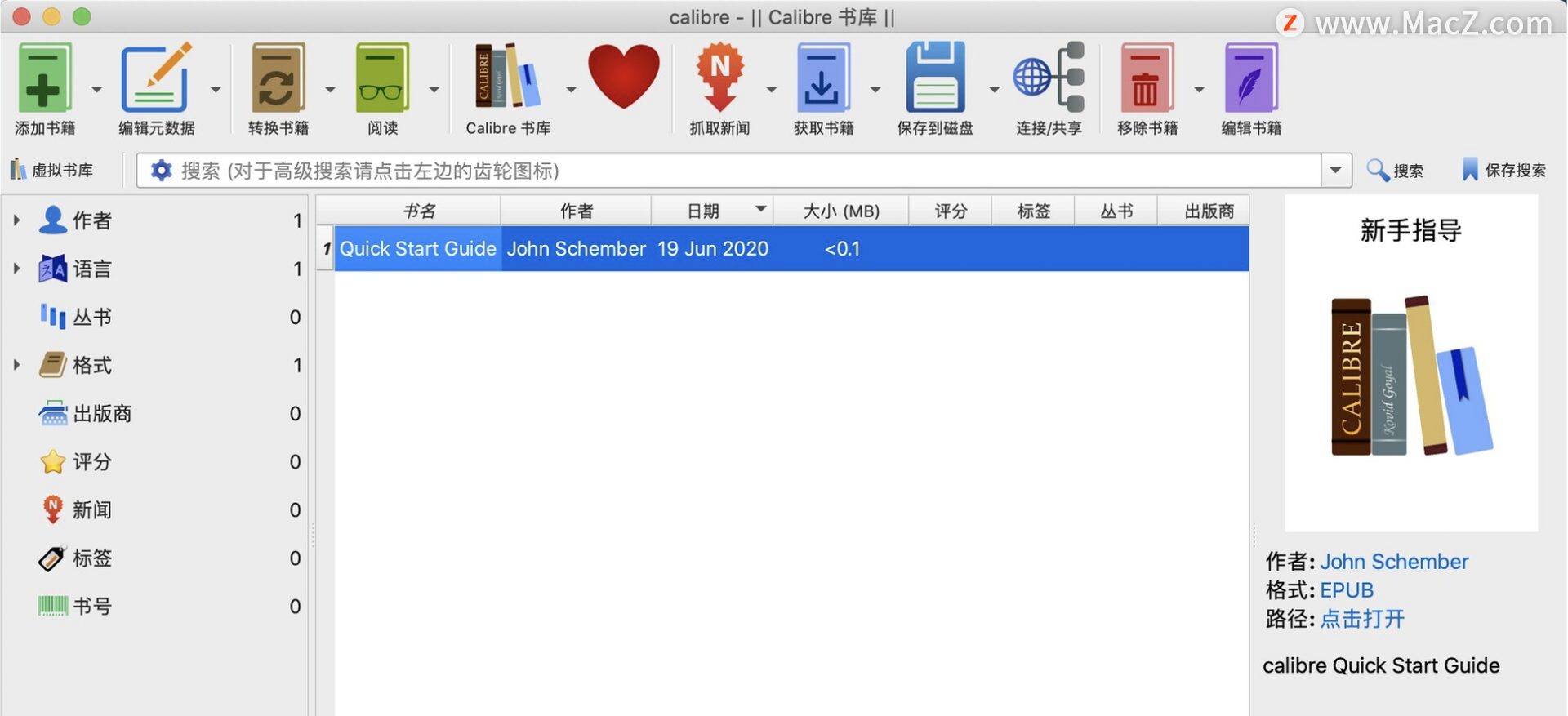Screen dimensions: 1568x716
Task: Sort by Title column header (书名)
Action: [x=419, y=211]
